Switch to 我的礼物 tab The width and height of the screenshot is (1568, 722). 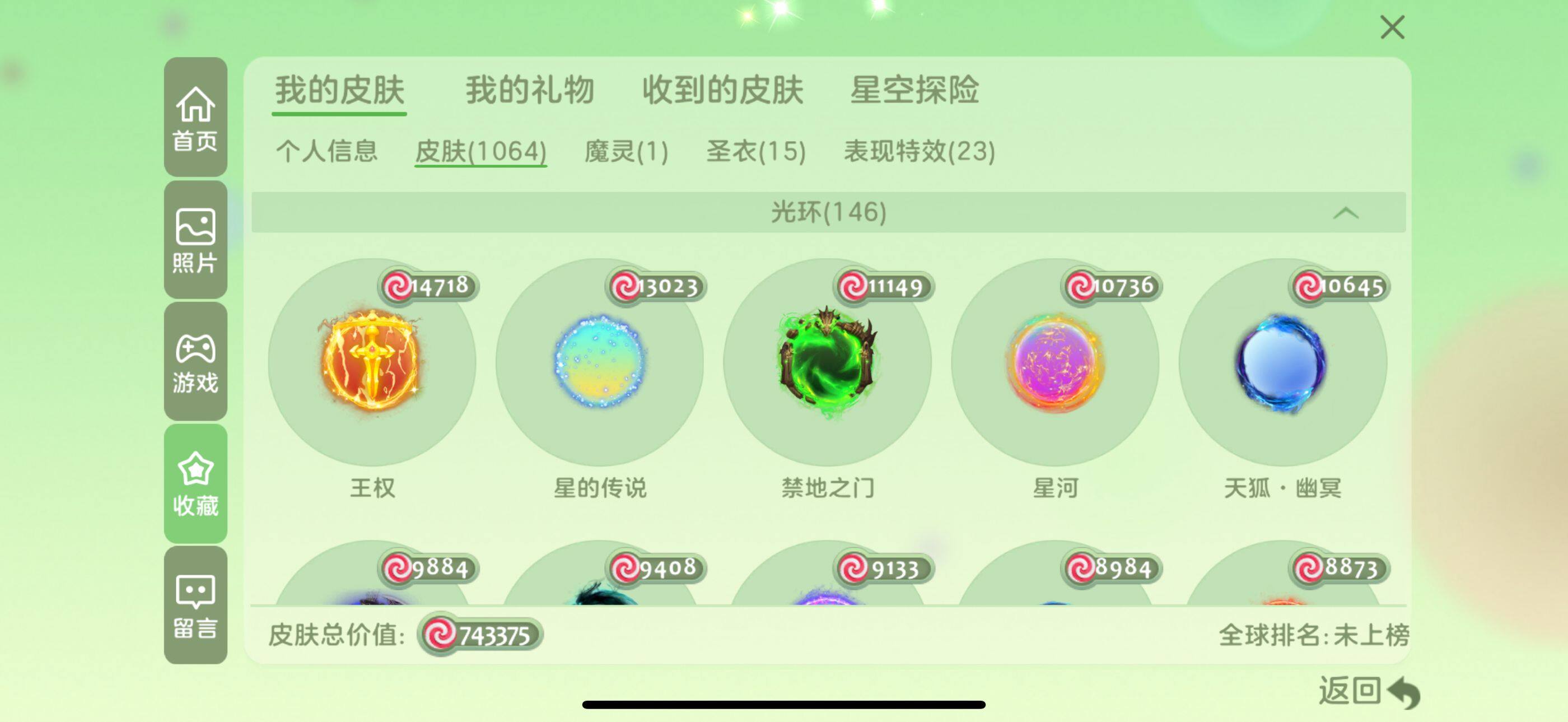click(x=530, y=90)
